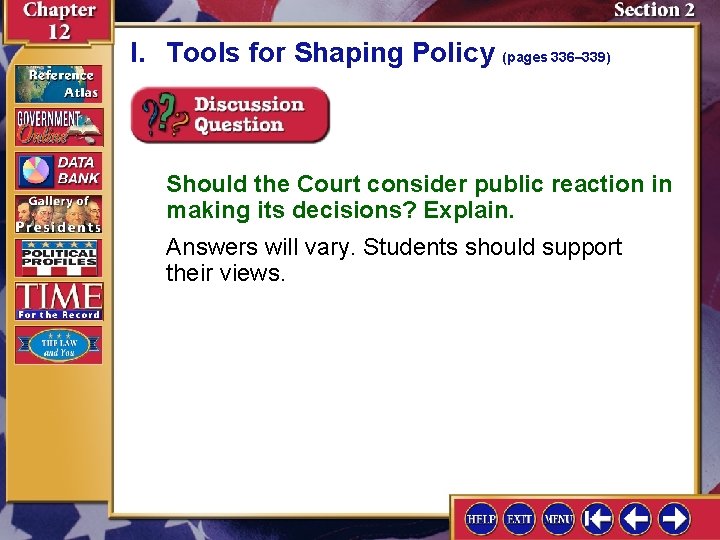Click the pages 336–339 reference
The width and height of the screenshot is (720, 540).
pyautogui.click(x=557, y=57)
